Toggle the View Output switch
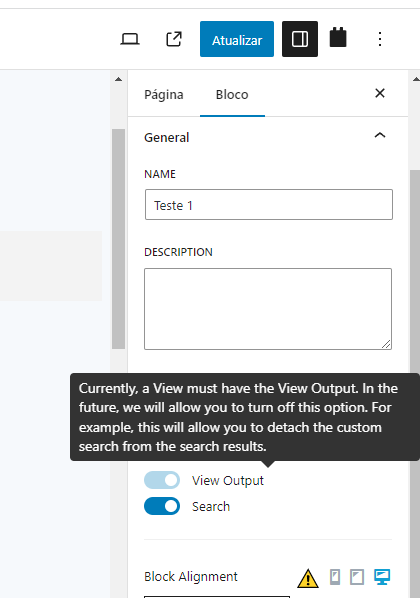420x598 pixels. [162, 480]
